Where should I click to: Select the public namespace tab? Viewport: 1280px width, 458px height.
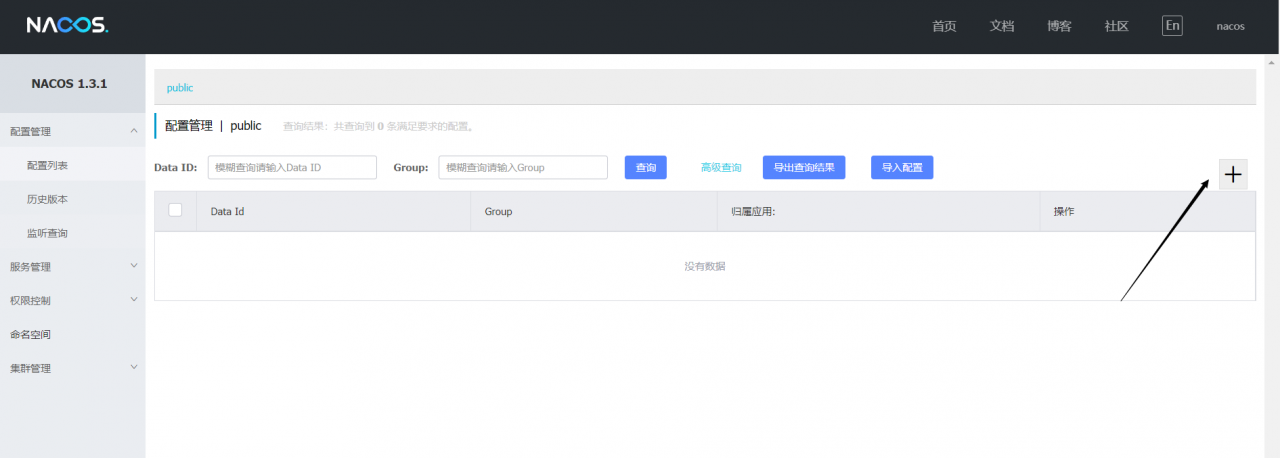tap(180, 88)
